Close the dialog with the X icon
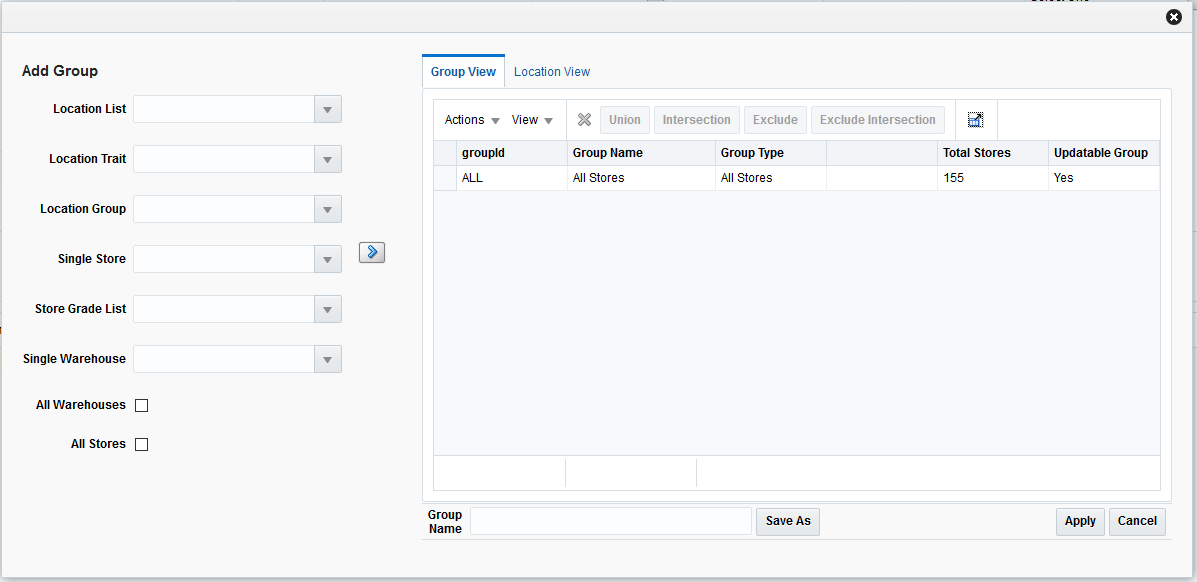The width and height of the screenshot is (1197, 582). pyautogui.click(x=1174, y=17)
